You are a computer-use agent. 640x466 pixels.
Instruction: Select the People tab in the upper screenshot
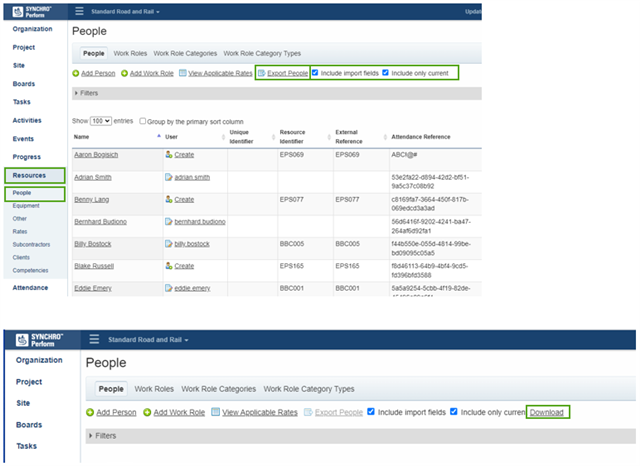pos(94,53)
